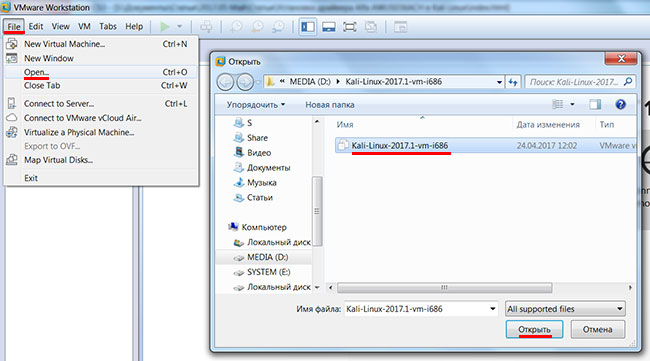Open the Имя файла filename dropdown
This screenshot has height=361, width=650.
(492, 309)
